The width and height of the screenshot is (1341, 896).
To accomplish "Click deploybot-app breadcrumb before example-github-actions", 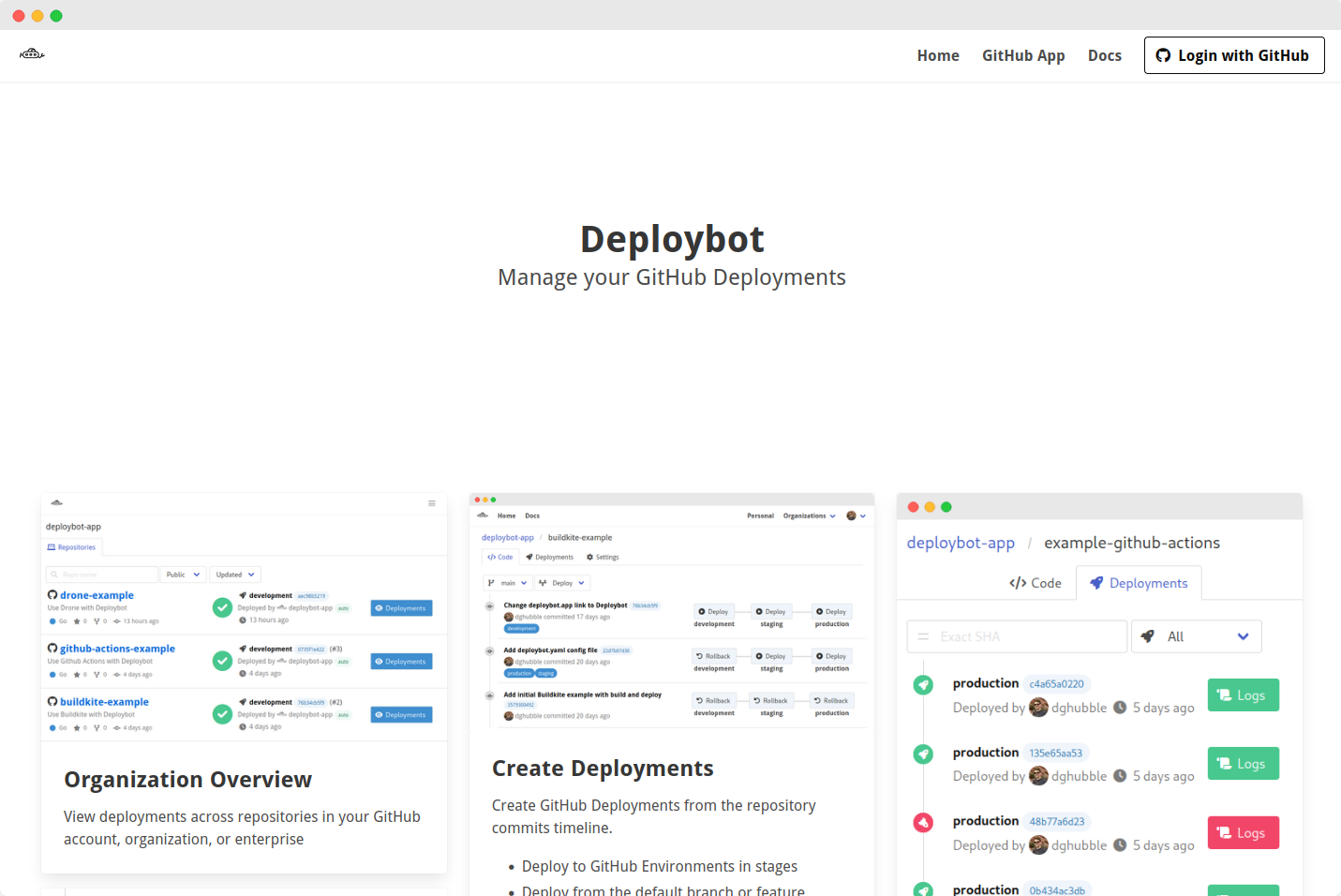I will (961, 543).
